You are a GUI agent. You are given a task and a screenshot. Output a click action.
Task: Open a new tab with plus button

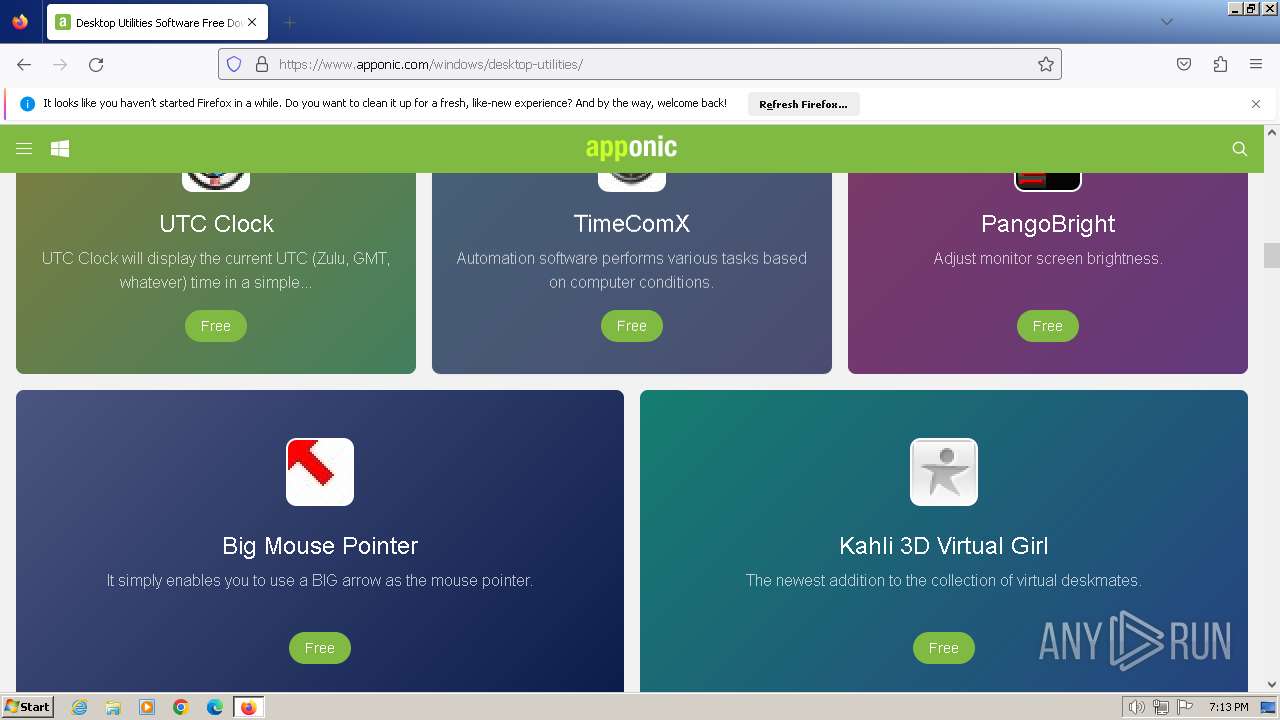point(290,22)
